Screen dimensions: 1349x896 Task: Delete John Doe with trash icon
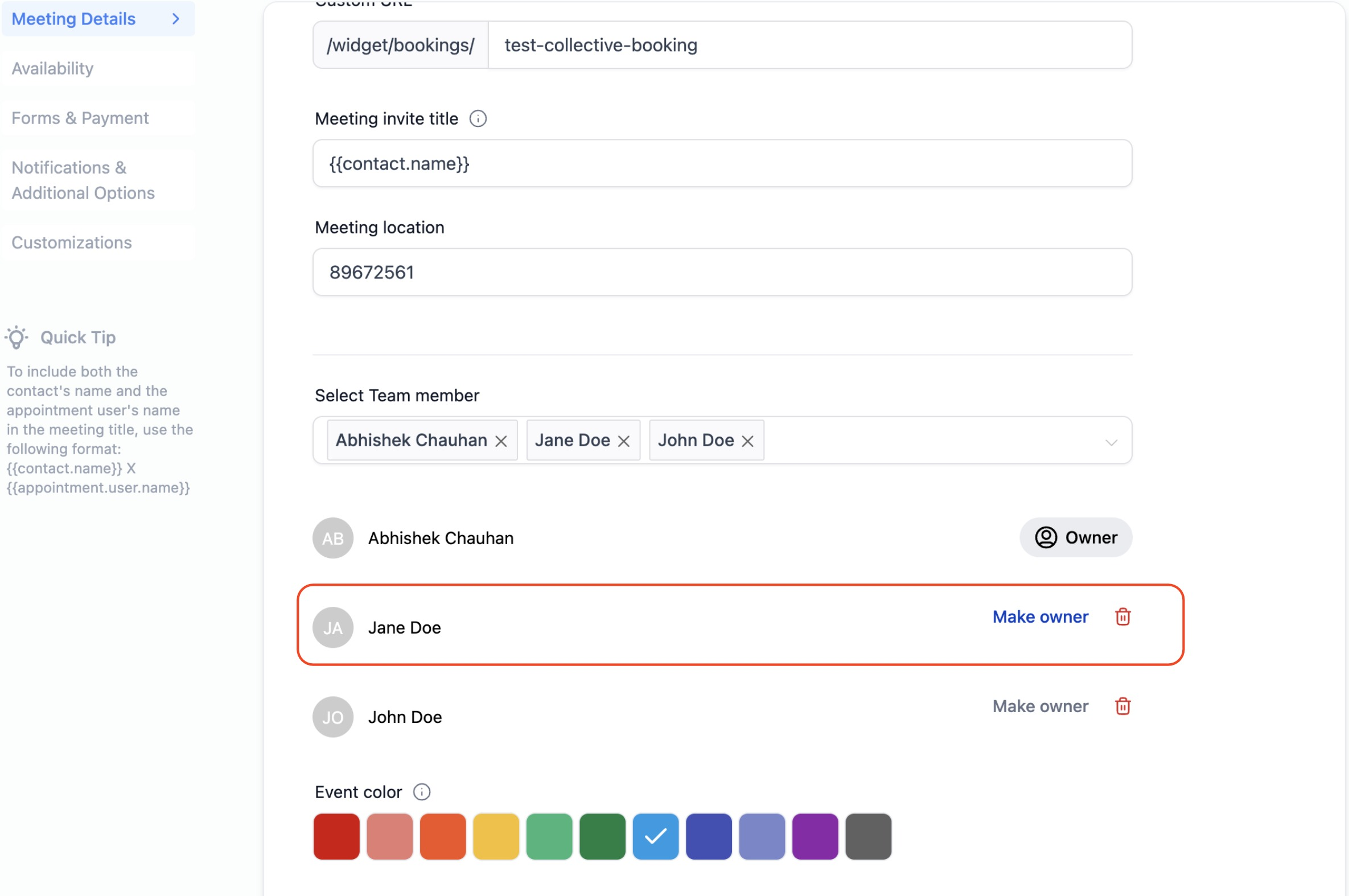[1122, 706]
